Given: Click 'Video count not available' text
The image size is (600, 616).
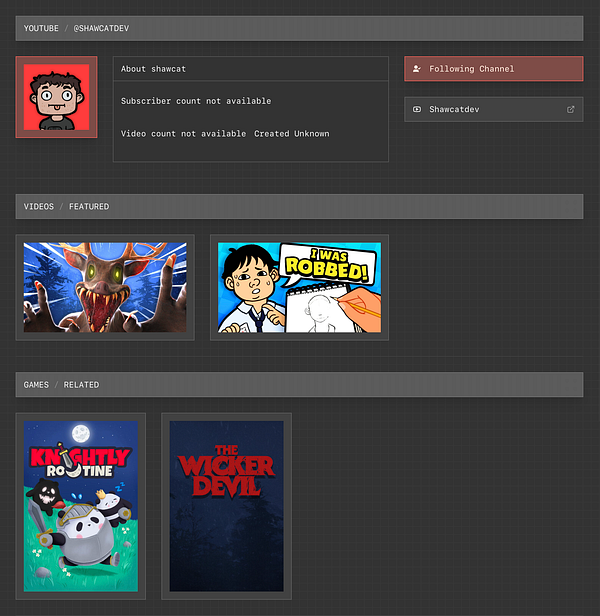Looking at the screenshot, I should (x=183, y=134).
